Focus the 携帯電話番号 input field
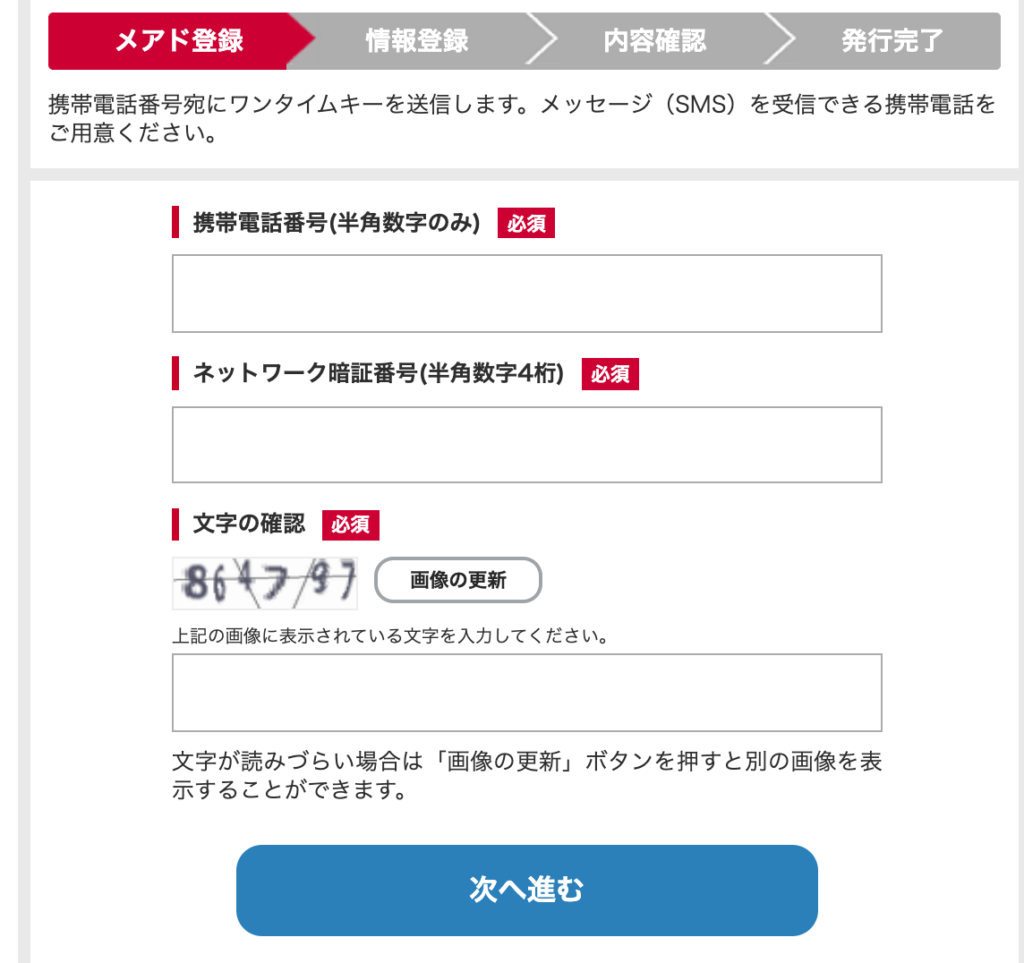Viewport: 1024px width, 963px height. [527, 293]
